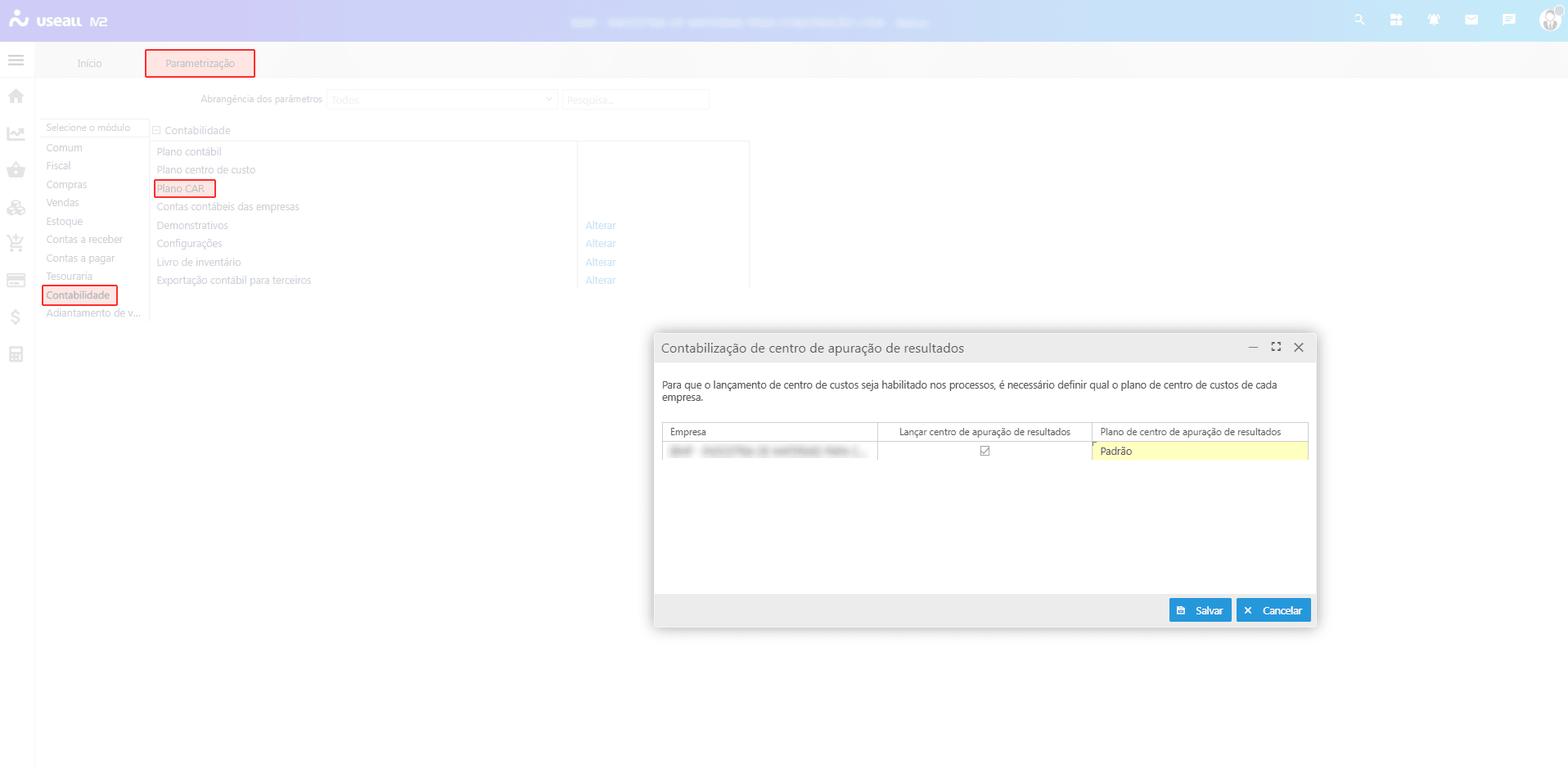Collapse the Contabilidade group expander
This screenshot has width=1568, height=769.
coord(156,131)
